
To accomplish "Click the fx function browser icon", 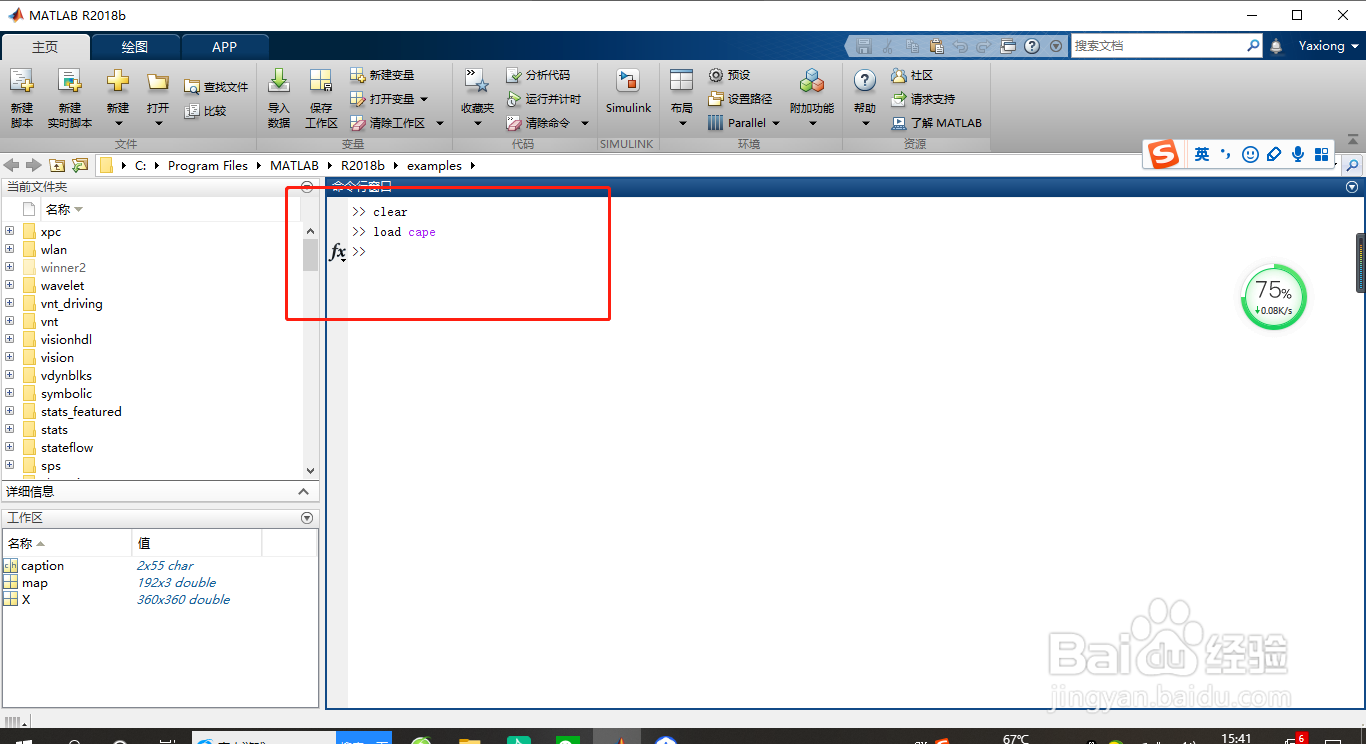I will 338,252.
